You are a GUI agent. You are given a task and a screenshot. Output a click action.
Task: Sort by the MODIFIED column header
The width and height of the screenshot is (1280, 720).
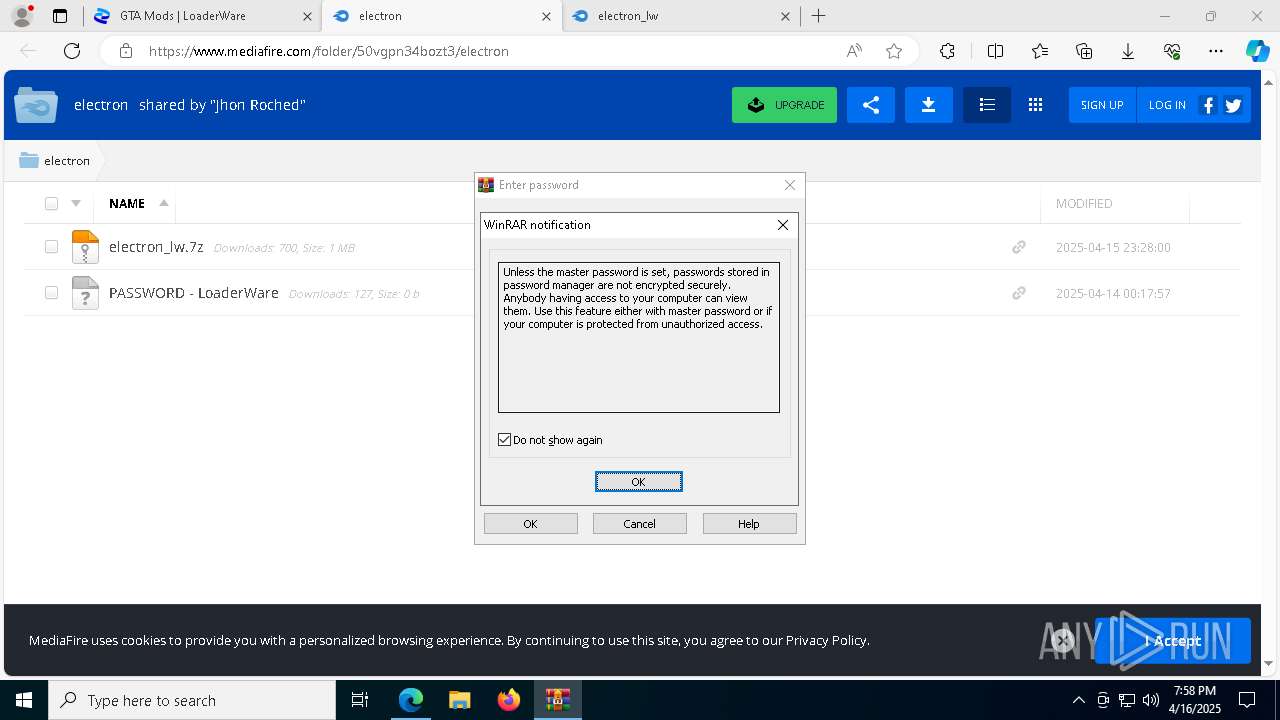(x=1084, y=203)
